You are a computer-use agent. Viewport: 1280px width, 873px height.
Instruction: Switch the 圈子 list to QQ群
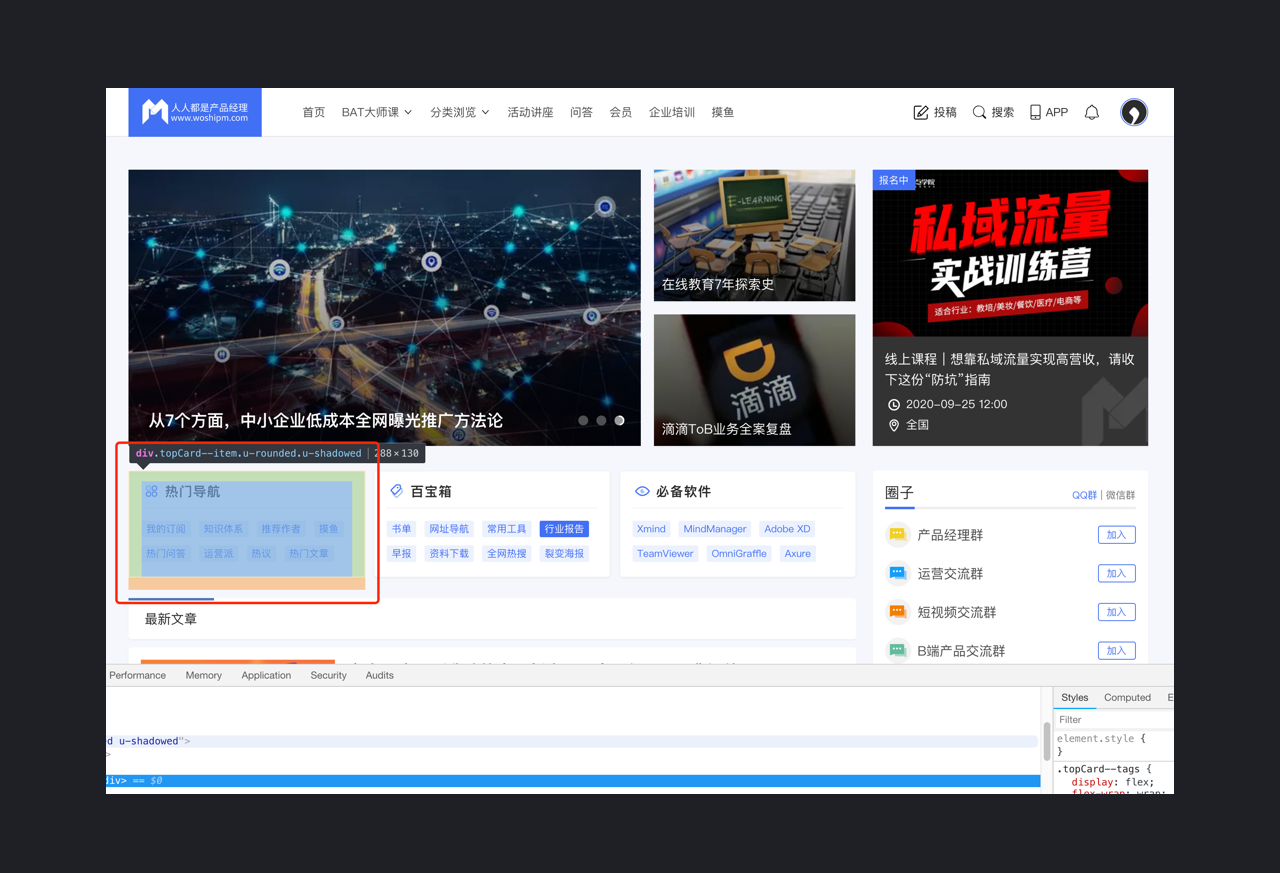1084,495
